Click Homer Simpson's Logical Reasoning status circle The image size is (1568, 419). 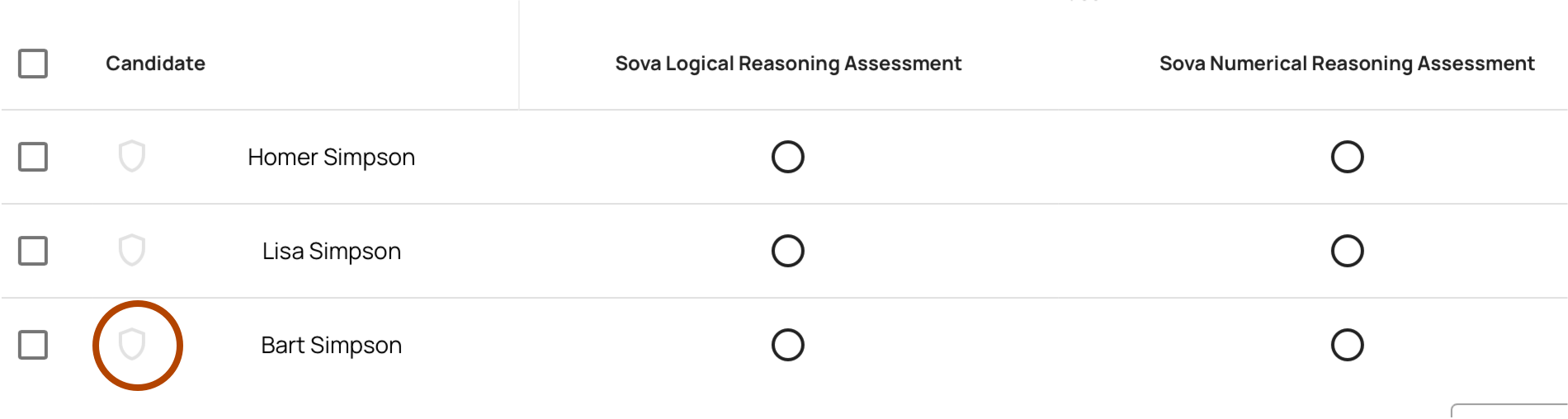pyautogui.click(x=787, y=157)
